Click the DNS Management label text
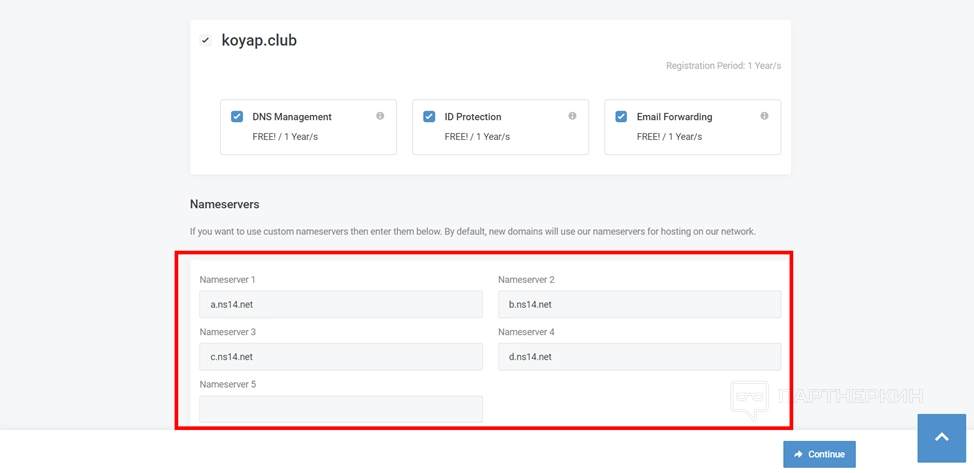974x473 pixels. pyautogui.click(x=291, y=117)
